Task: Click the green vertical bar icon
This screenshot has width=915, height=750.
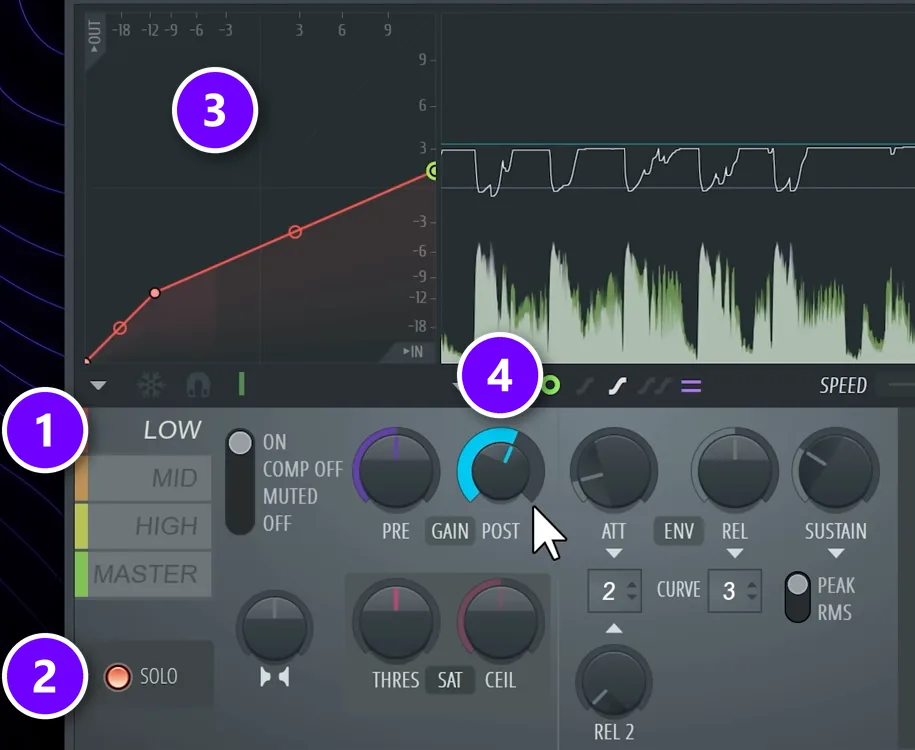Action: (x=242, y=385)
